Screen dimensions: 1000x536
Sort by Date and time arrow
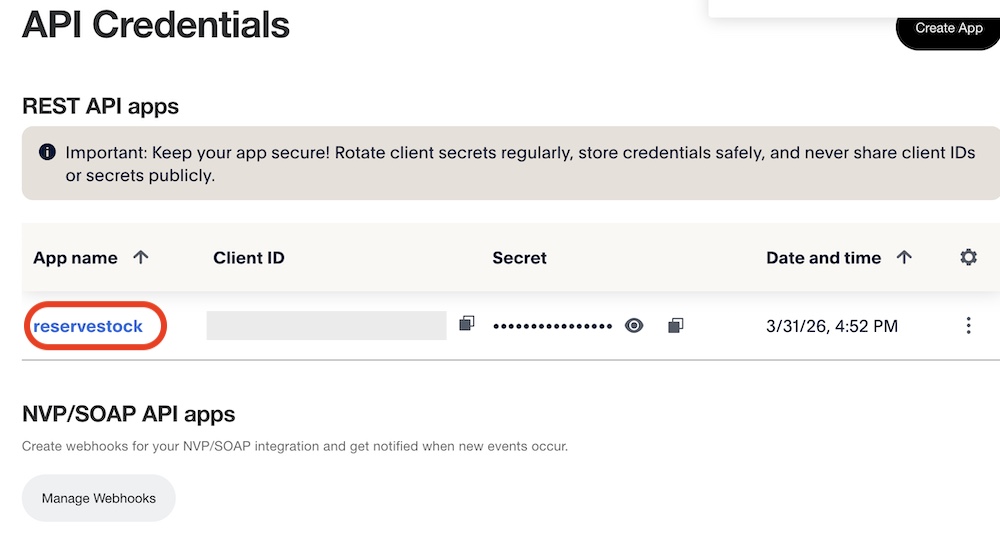point(904,257)
